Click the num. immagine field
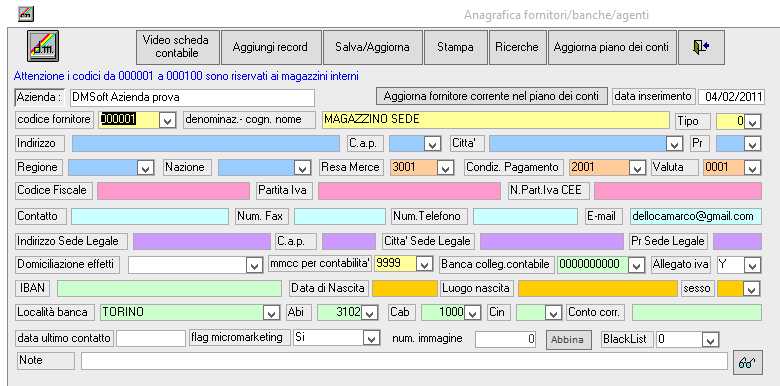Image resolution: width=780 pixels, height=386 pixels. (506, 339)
